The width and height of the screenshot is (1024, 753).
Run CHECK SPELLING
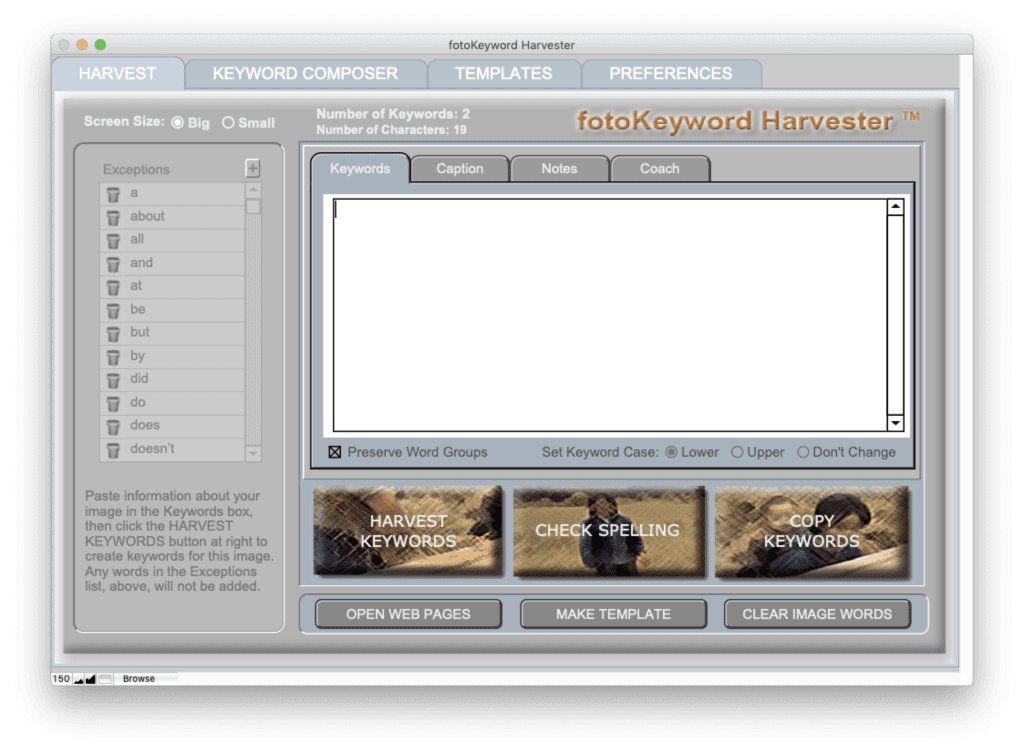(609, 531)
